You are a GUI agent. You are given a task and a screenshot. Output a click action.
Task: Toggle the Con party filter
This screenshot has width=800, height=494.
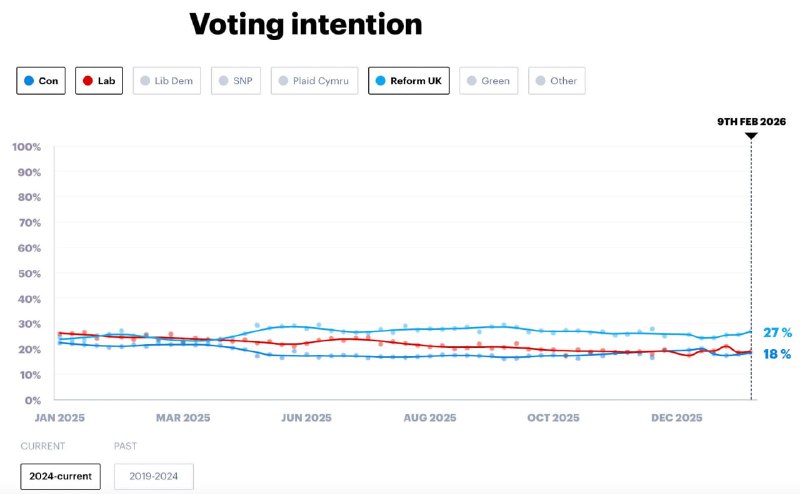click(x=41, y=80)
